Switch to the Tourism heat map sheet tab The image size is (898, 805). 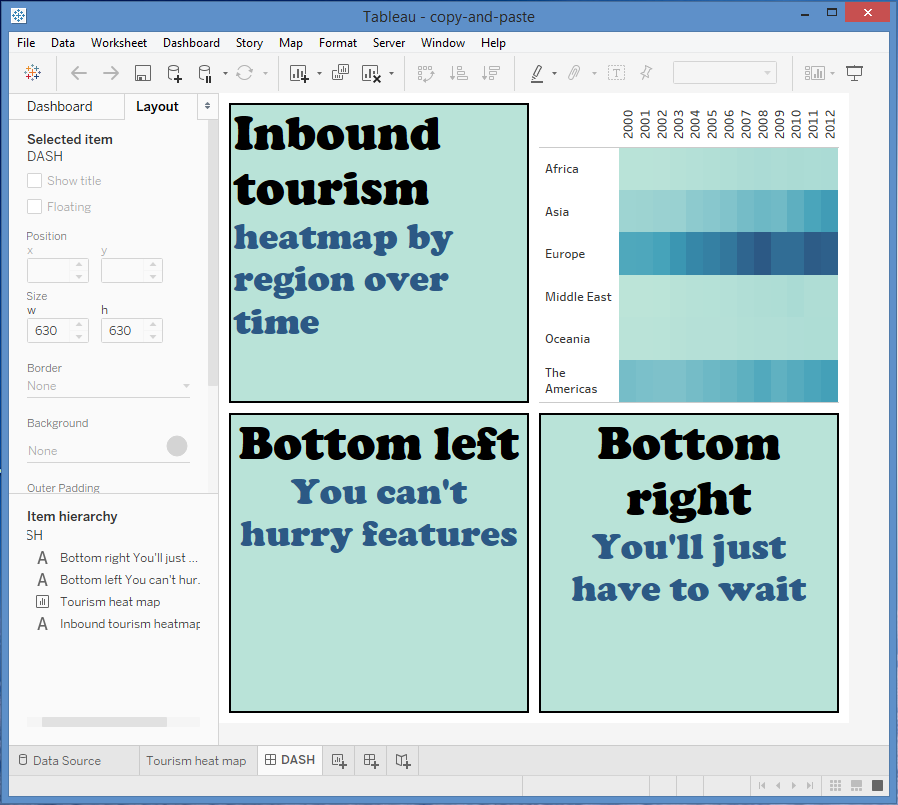[196, 760]
